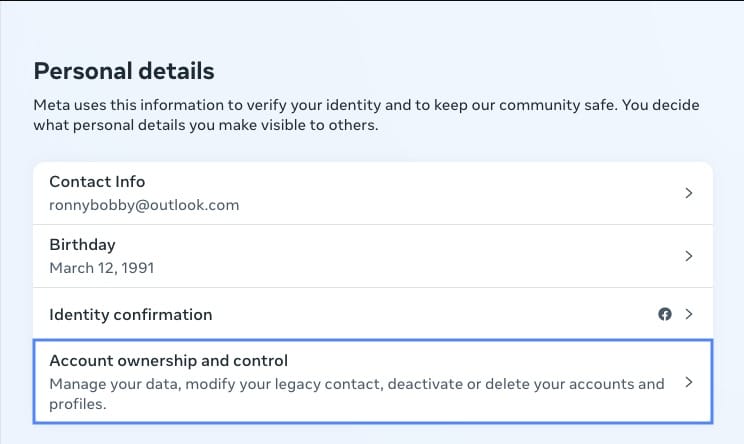744x444 pixels.
Task: Select the Birthday title
Action: 83,245
